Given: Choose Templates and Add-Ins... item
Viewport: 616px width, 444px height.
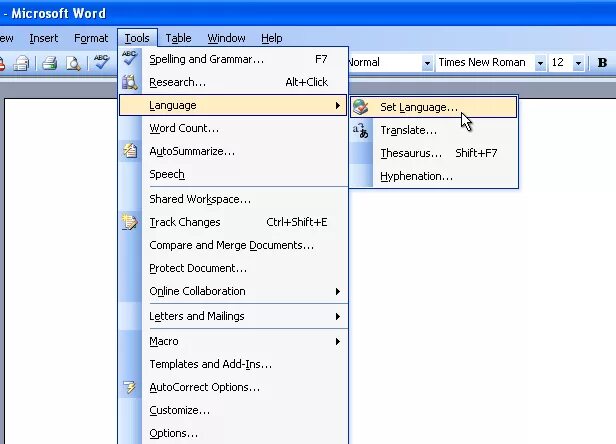Looking at the screenshot, I should click(x=233, y=364).
